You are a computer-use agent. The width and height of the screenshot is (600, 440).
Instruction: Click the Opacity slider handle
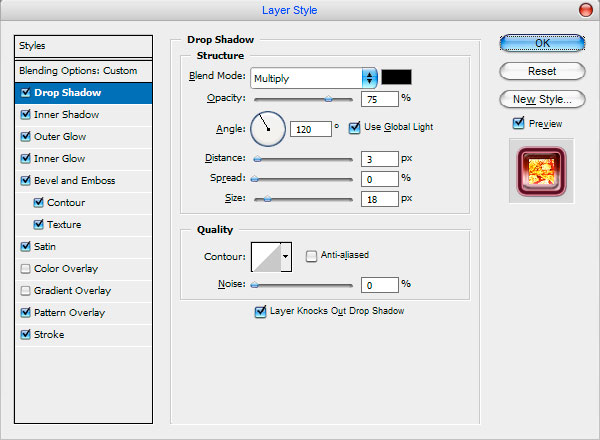click(328, 99)
